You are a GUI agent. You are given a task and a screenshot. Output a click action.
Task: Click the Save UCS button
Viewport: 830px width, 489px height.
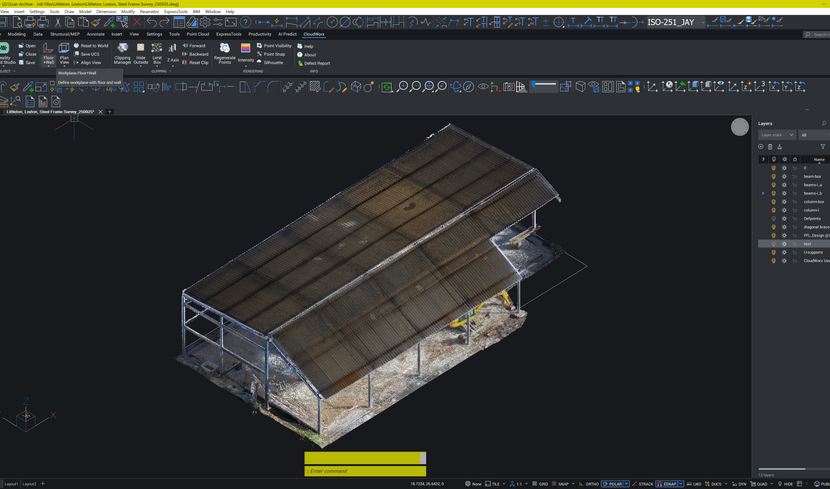coord(86,54)
